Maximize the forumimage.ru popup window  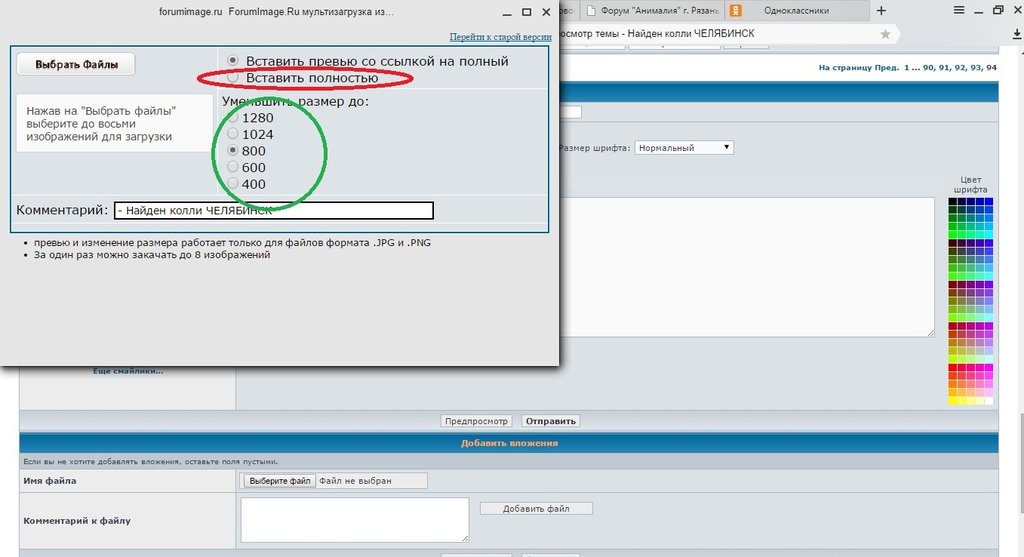tap(526, 12)
